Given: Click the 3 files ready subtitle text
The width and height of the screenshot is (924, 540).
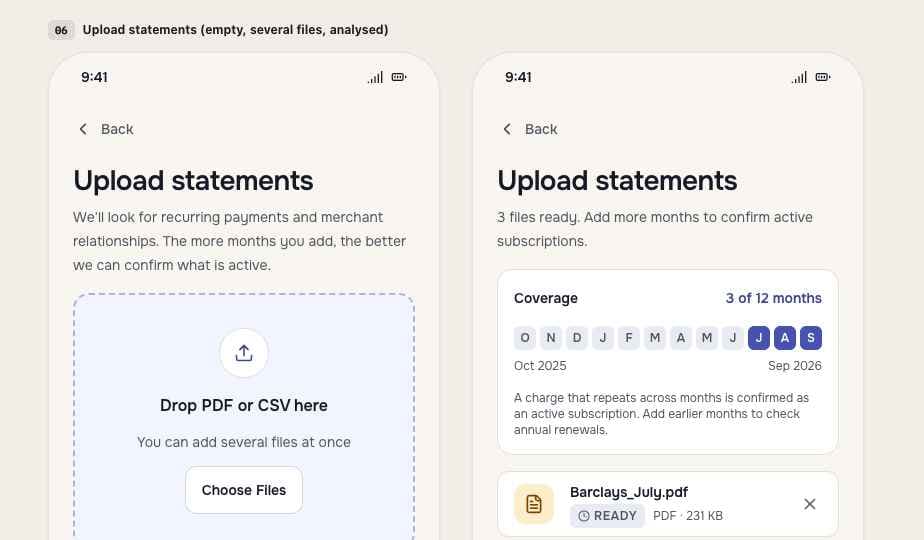Looking at the screenshot, I should click(x=655, y=229).
